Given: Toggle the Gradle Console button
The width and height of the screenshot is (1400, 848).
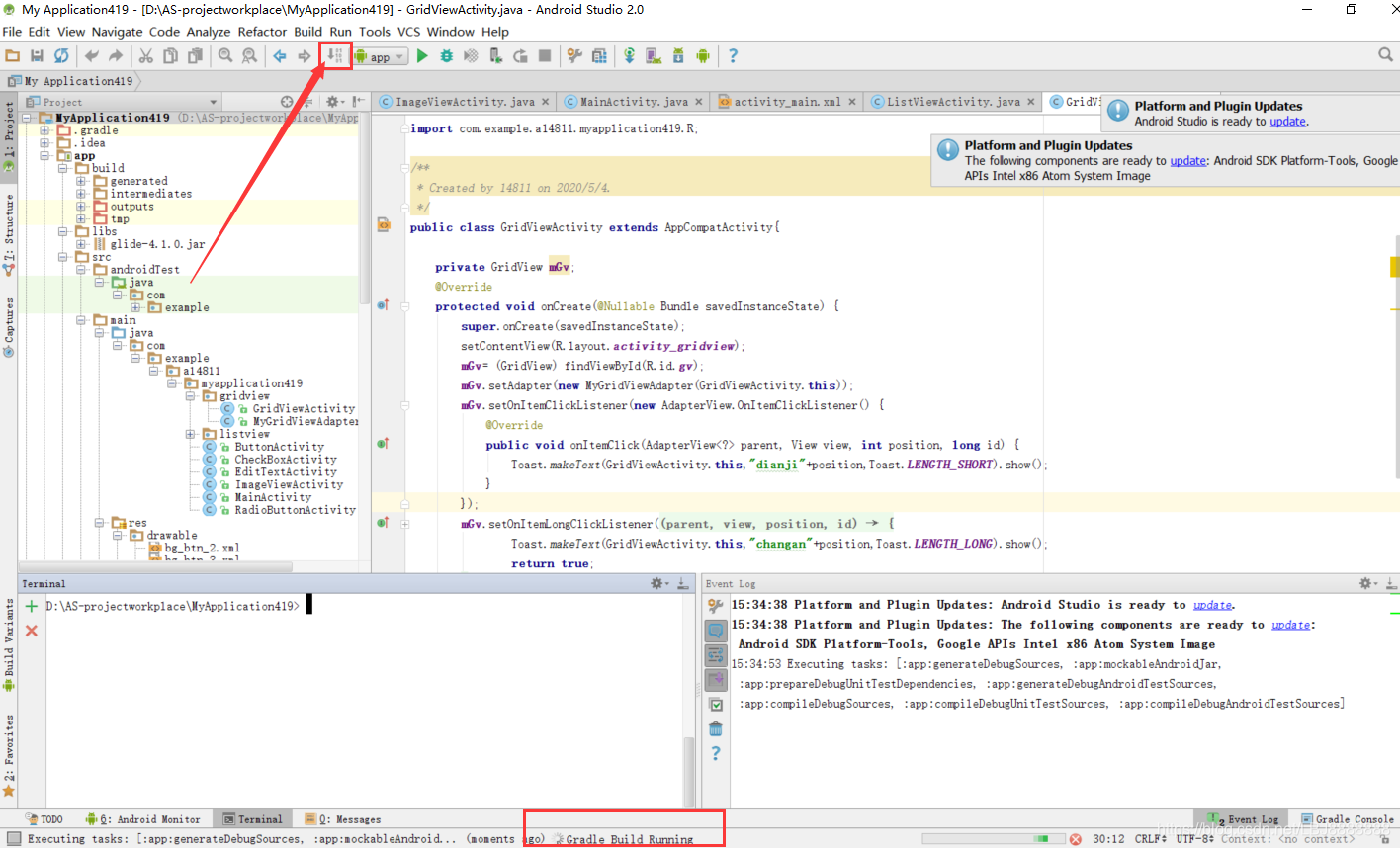Looking at the screenshot, I should pyautogui.click(x=1348, y=819).
